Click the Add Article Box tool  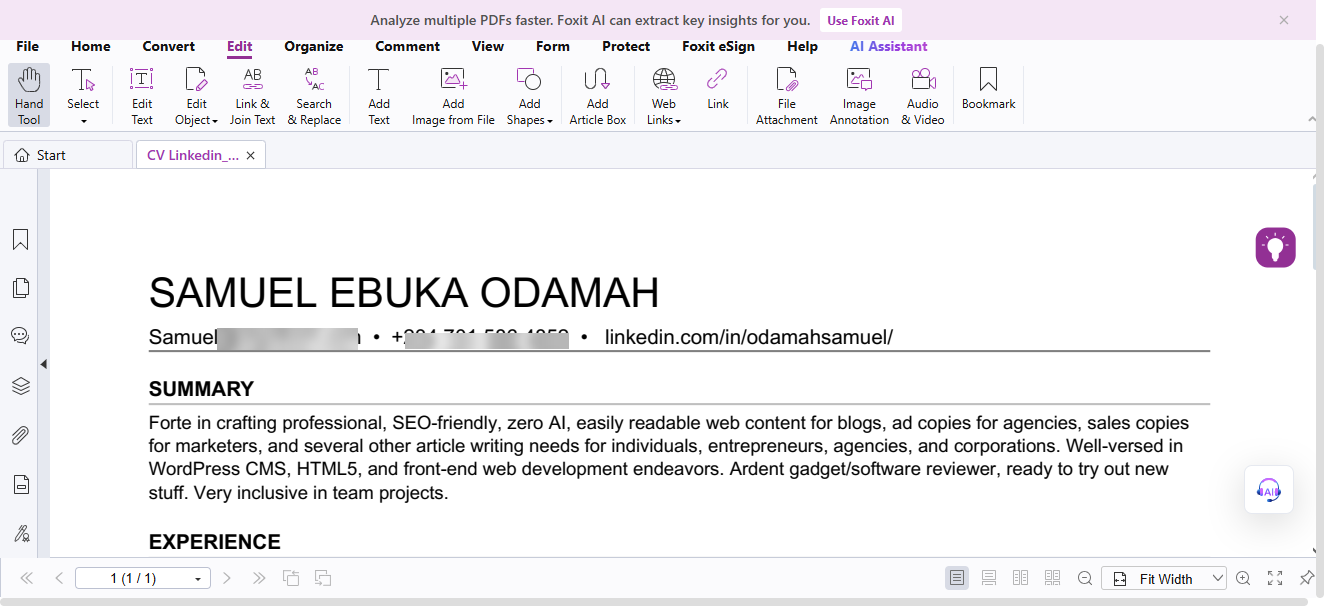click(x=597, y=96)
